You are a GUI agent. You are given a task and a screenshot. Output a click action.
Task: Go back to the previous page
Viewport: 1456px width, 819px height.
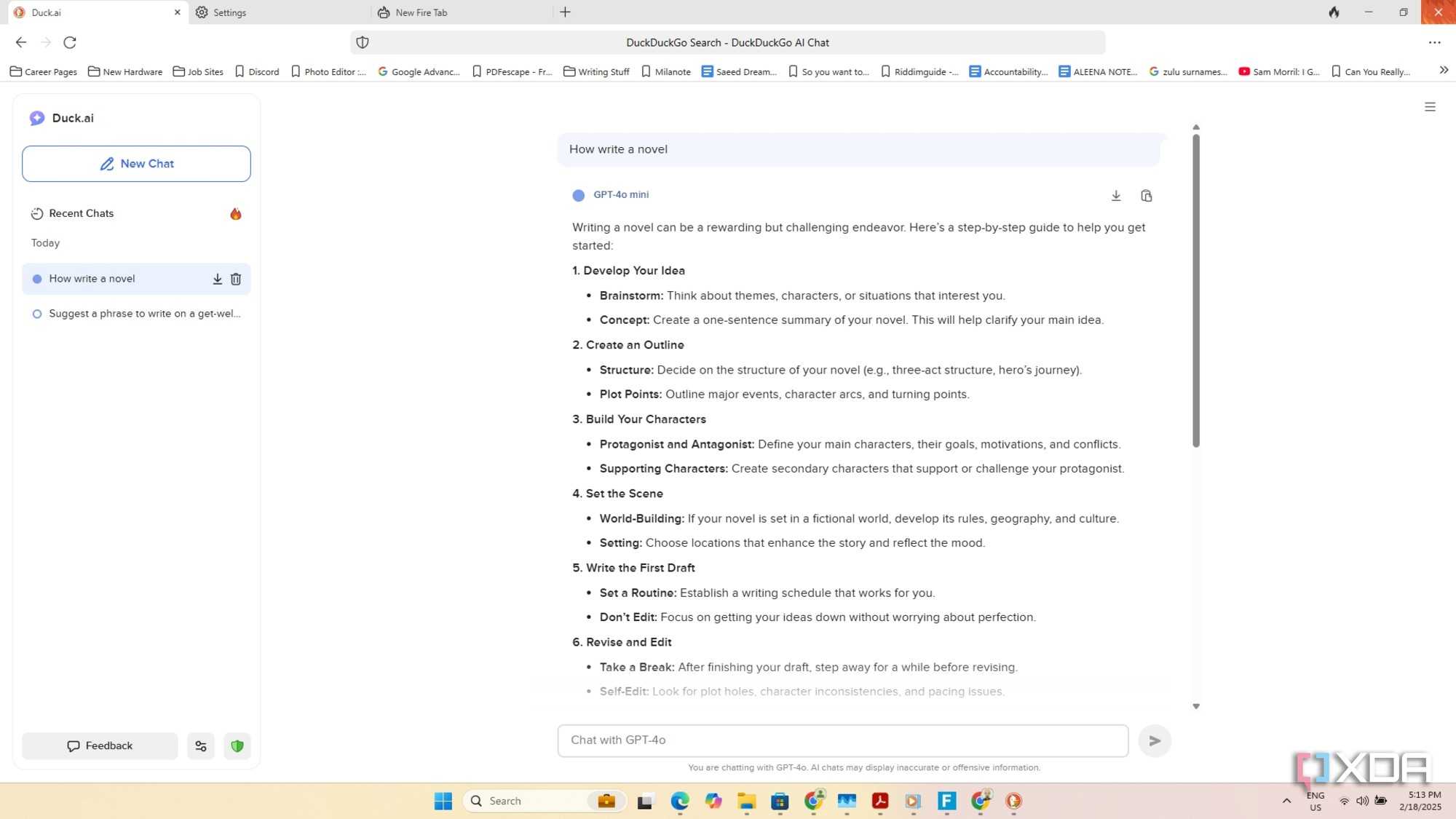[21, 42]
